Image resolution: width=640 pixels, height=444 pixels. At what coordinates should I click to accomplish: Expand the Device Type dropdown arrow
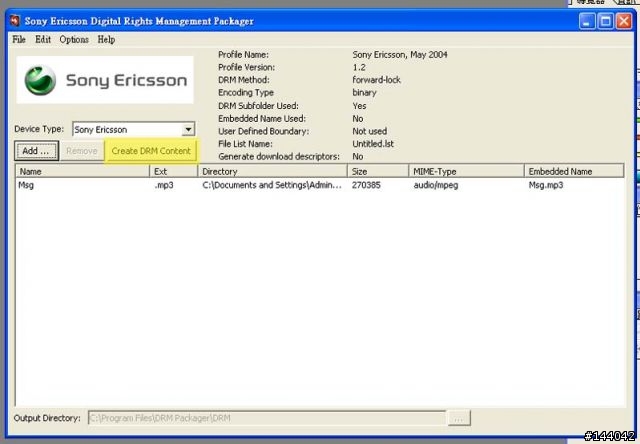point(188,130)
